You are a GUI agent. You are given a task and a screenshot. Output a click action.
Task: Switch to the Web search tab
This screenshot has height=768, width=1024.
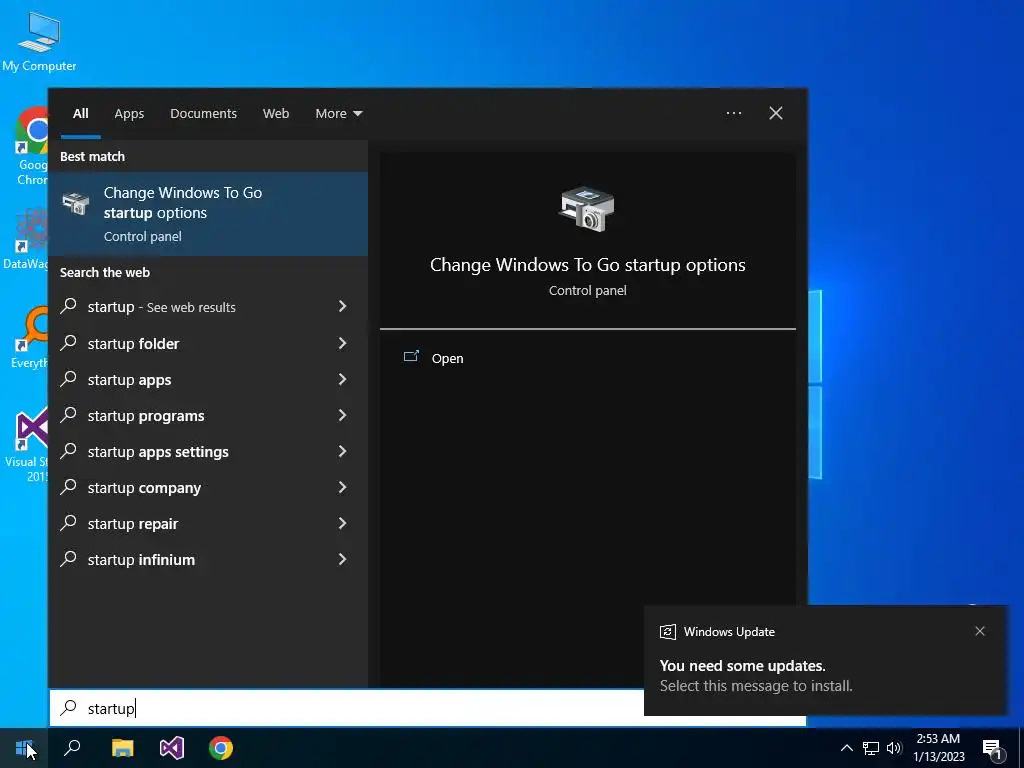tap(276, 114)
